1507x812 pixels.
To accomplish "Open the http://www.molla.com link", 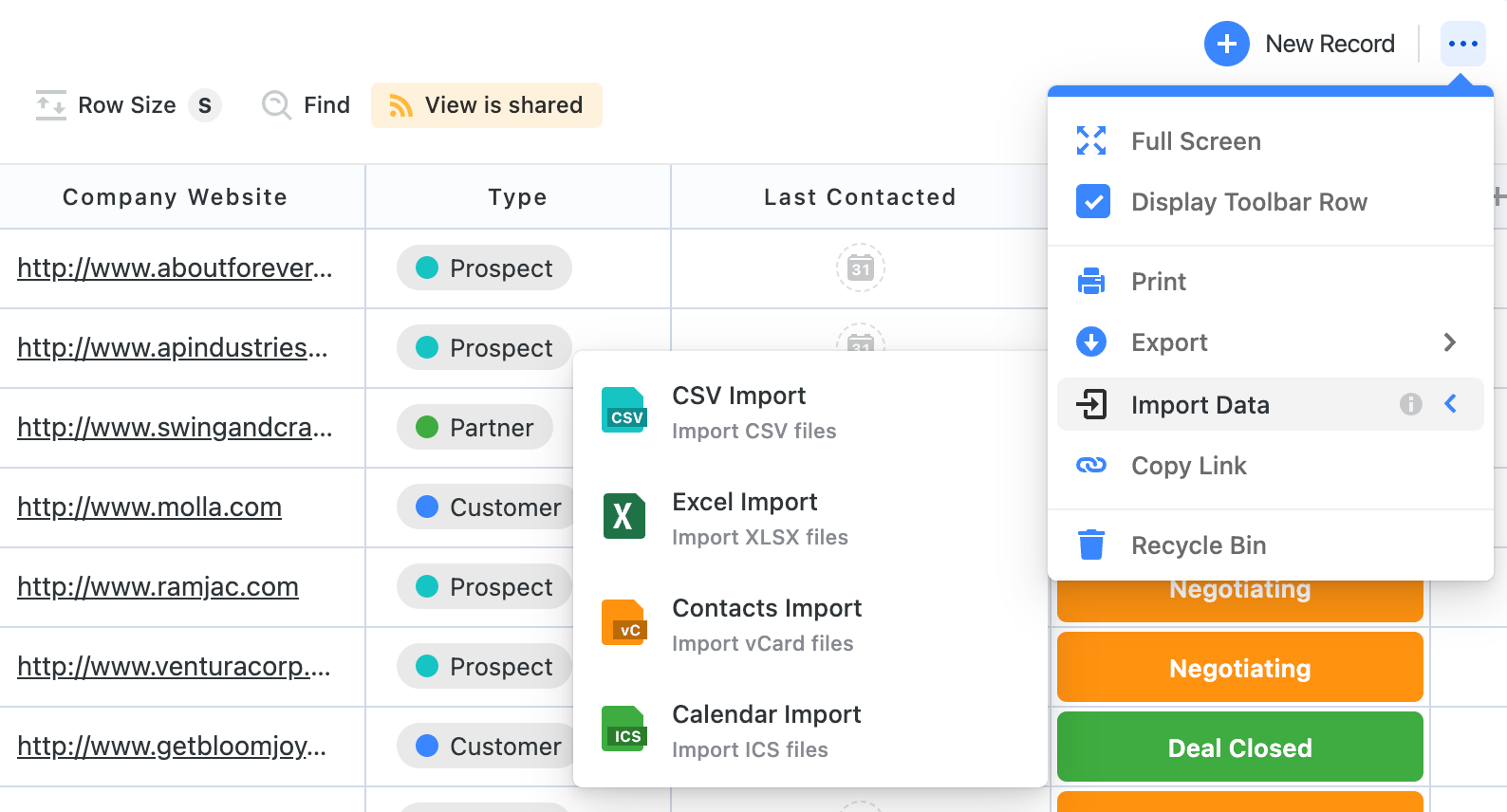I will [x=150, y=507].
